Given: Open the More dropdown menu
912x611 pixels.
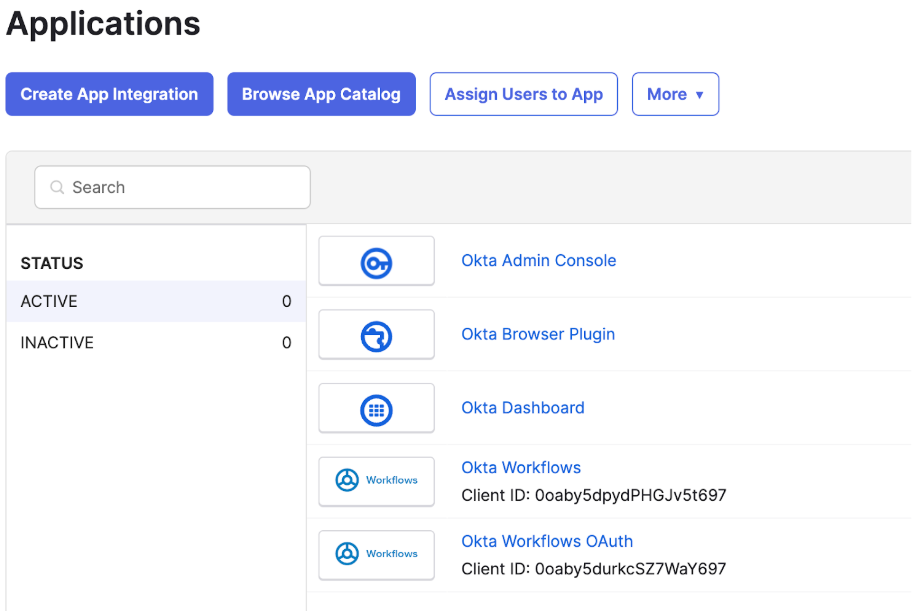Looking at the screenshot, I should tap(675, 94).
